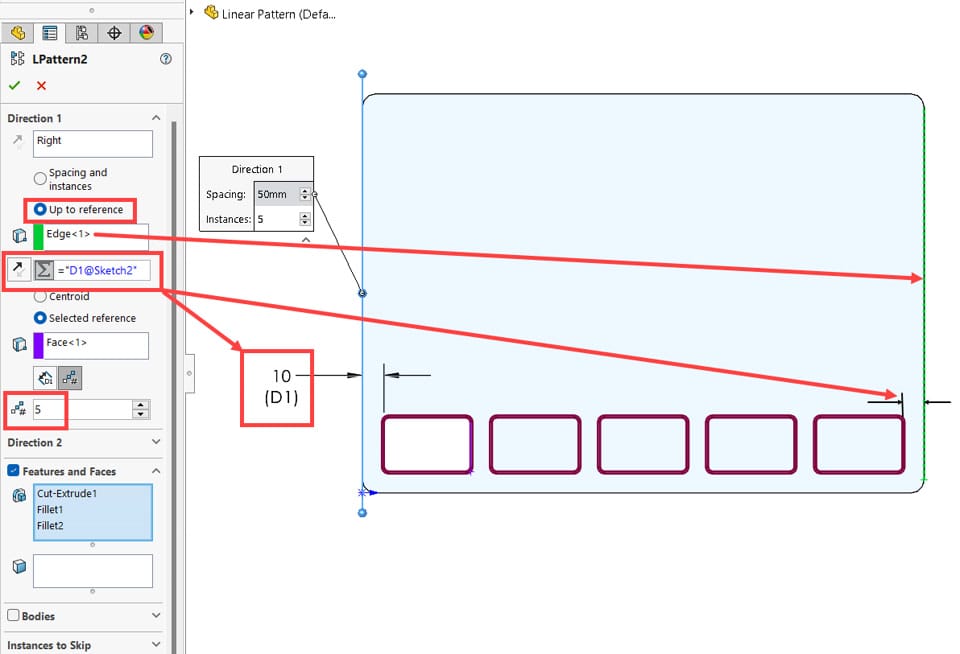Expand the Bodies section
Screen dimensions: 960x654
[x=156, y=615]
